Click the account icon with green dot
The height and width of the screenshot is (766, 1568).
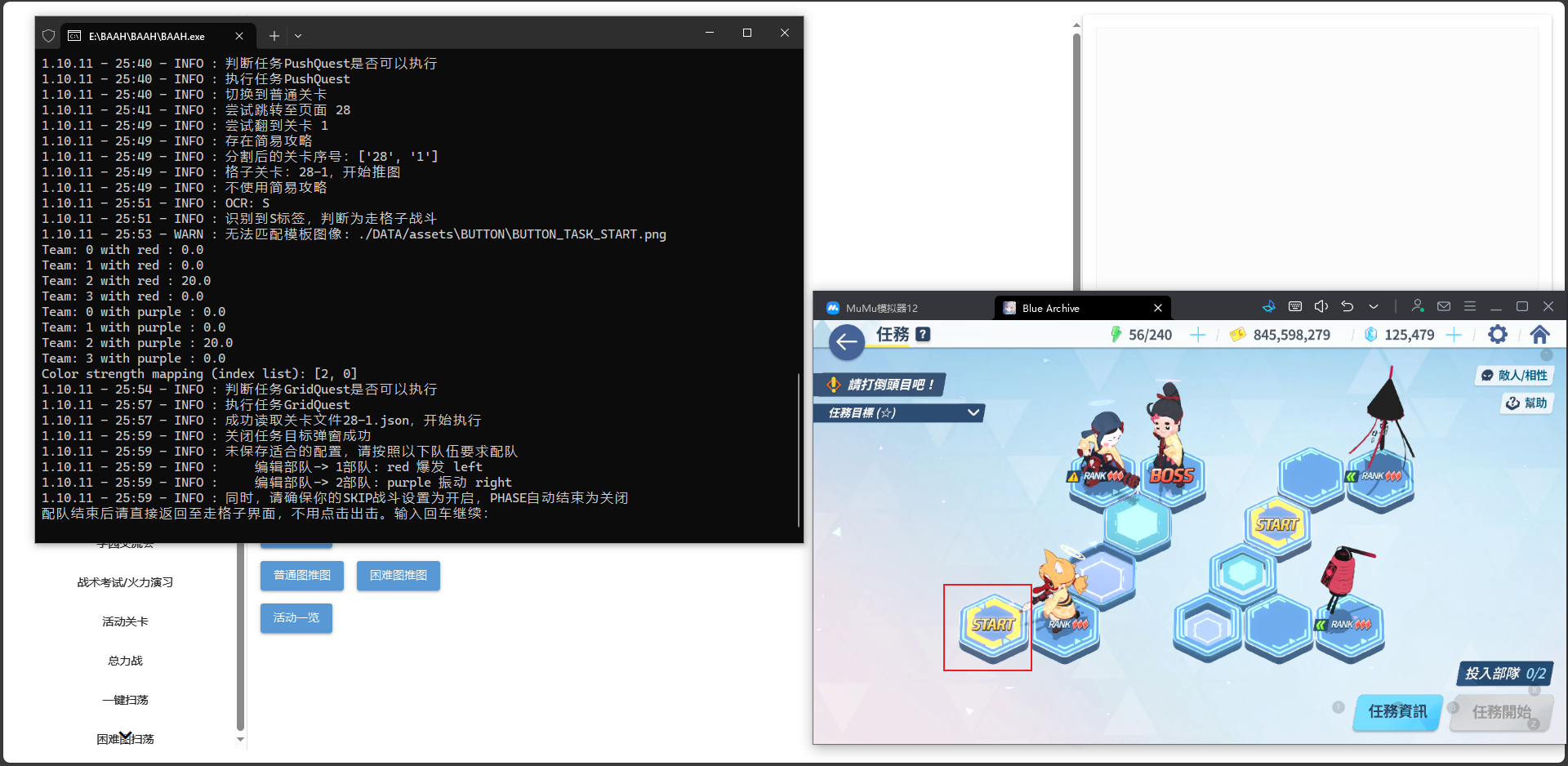1419,306
